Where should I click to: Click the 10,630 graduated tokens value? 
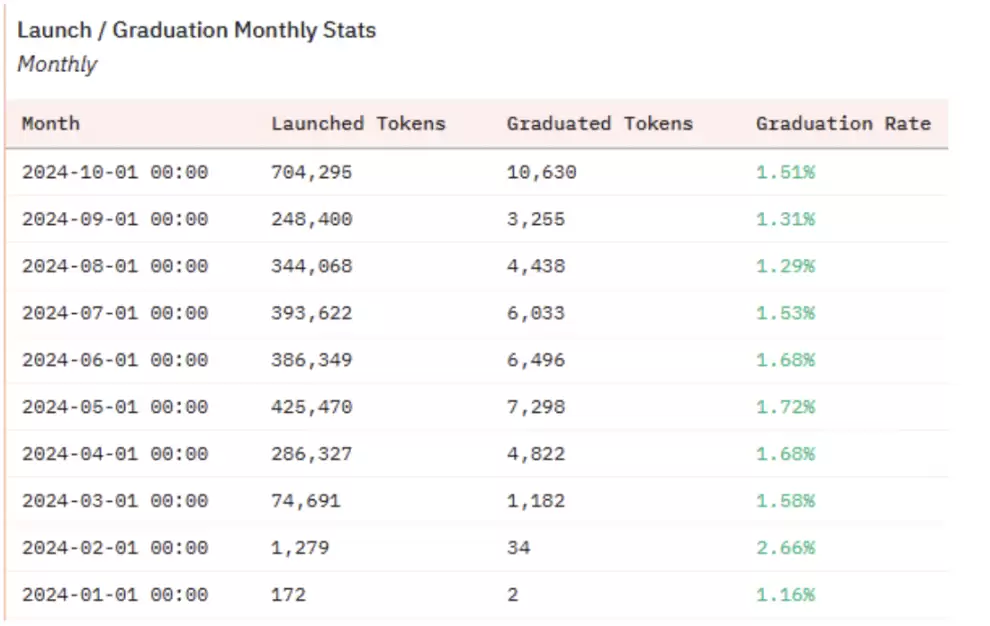541,172
